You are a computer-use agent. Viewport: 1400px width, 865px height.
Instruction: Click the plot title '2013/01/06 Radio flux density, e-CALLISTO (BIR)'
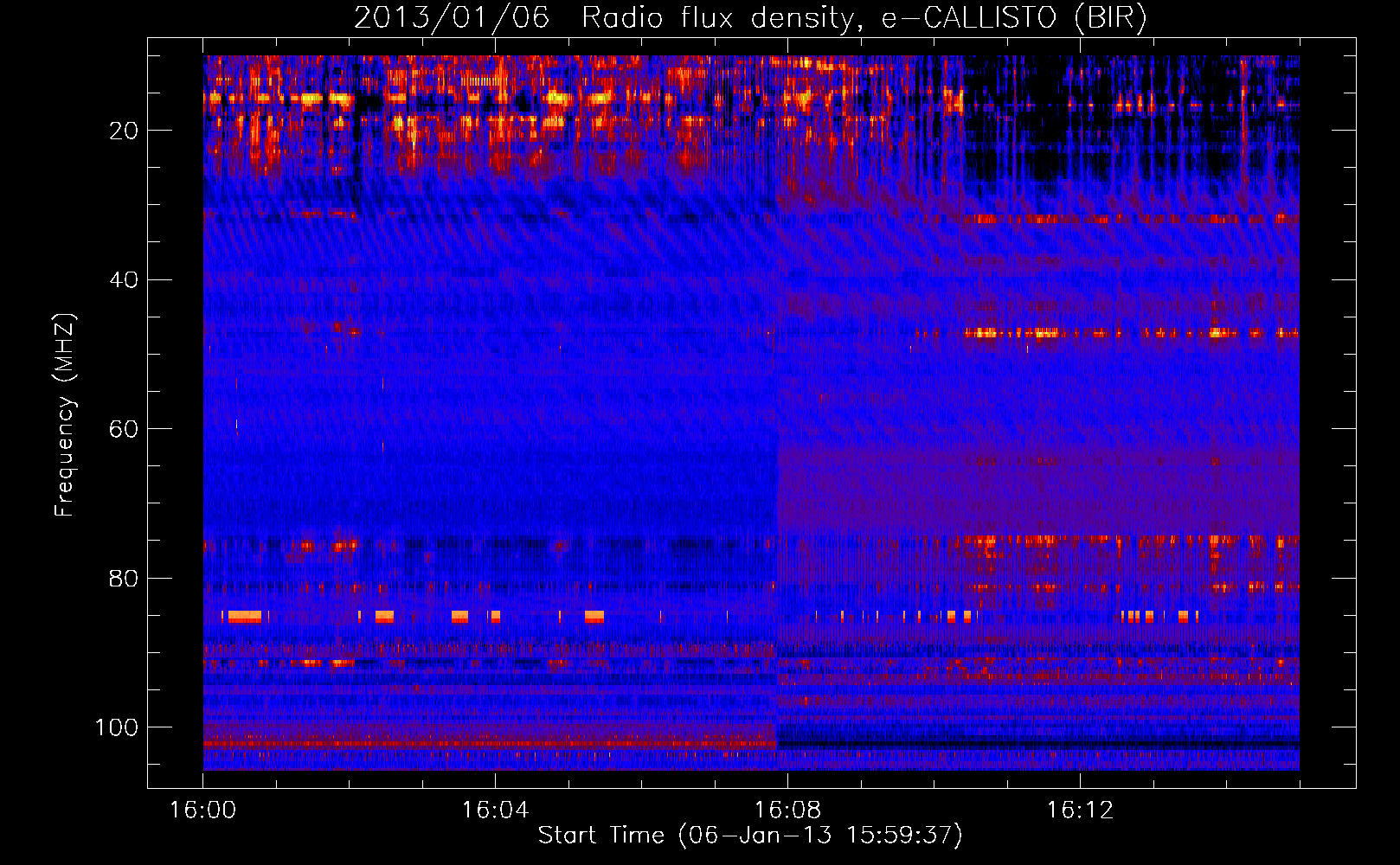pyautogui.click(x=750, y=18)
